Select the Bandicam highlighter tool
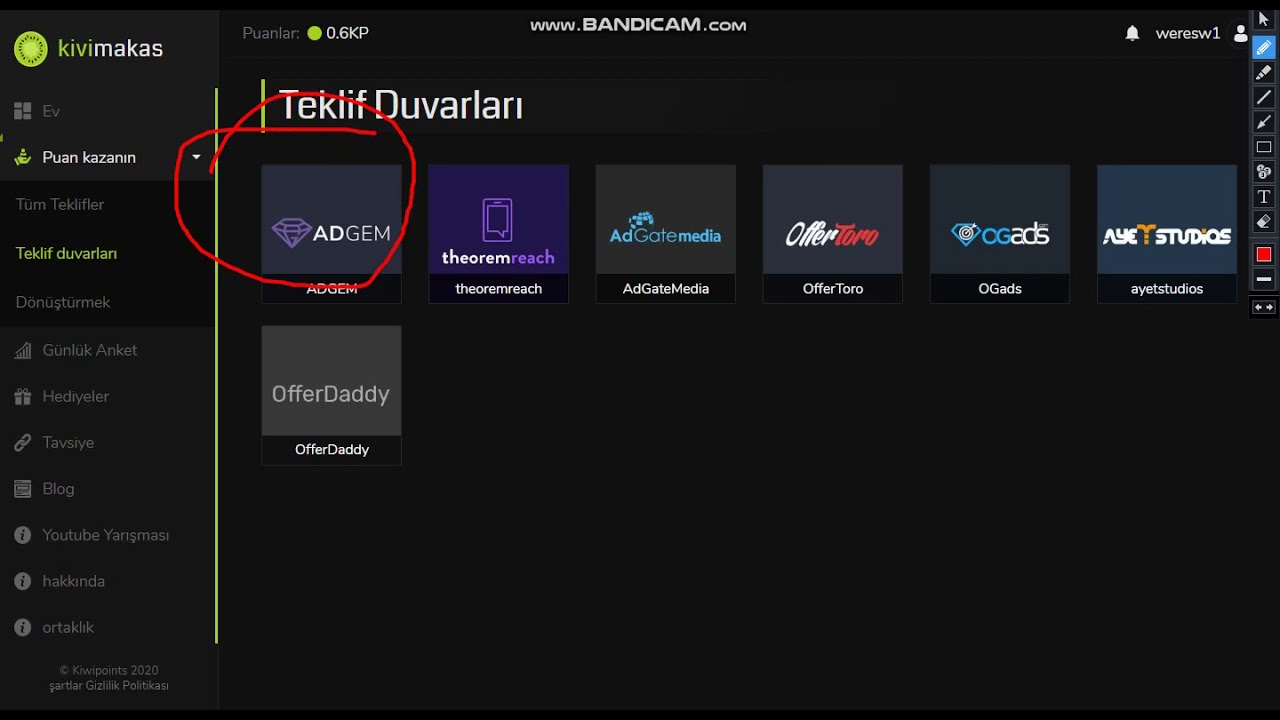This screenshot has height=720, width=1280. pyautogui.click(x=1264, y=72)
